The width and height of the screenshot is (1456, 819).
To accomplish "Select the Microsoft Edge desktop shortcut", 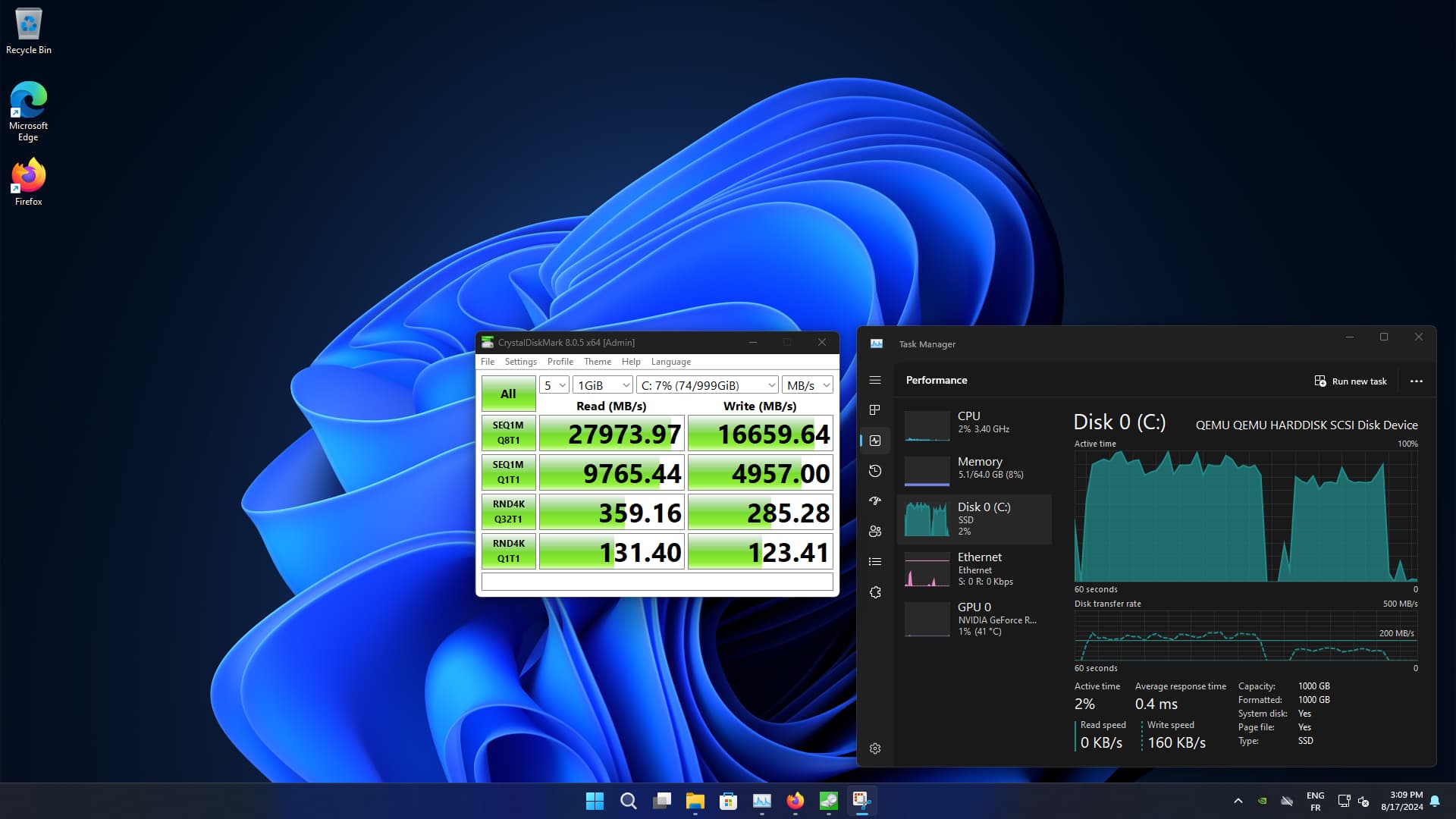I will tap(29, 111).
